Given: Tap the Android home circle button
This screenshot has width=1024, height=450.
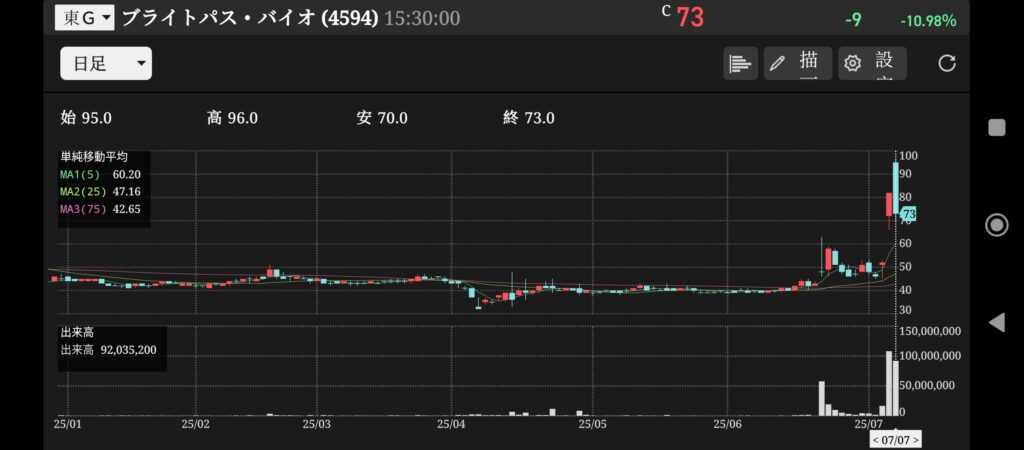Looking at the screenshot, I should pyautogui.click(x=997, y=225).
